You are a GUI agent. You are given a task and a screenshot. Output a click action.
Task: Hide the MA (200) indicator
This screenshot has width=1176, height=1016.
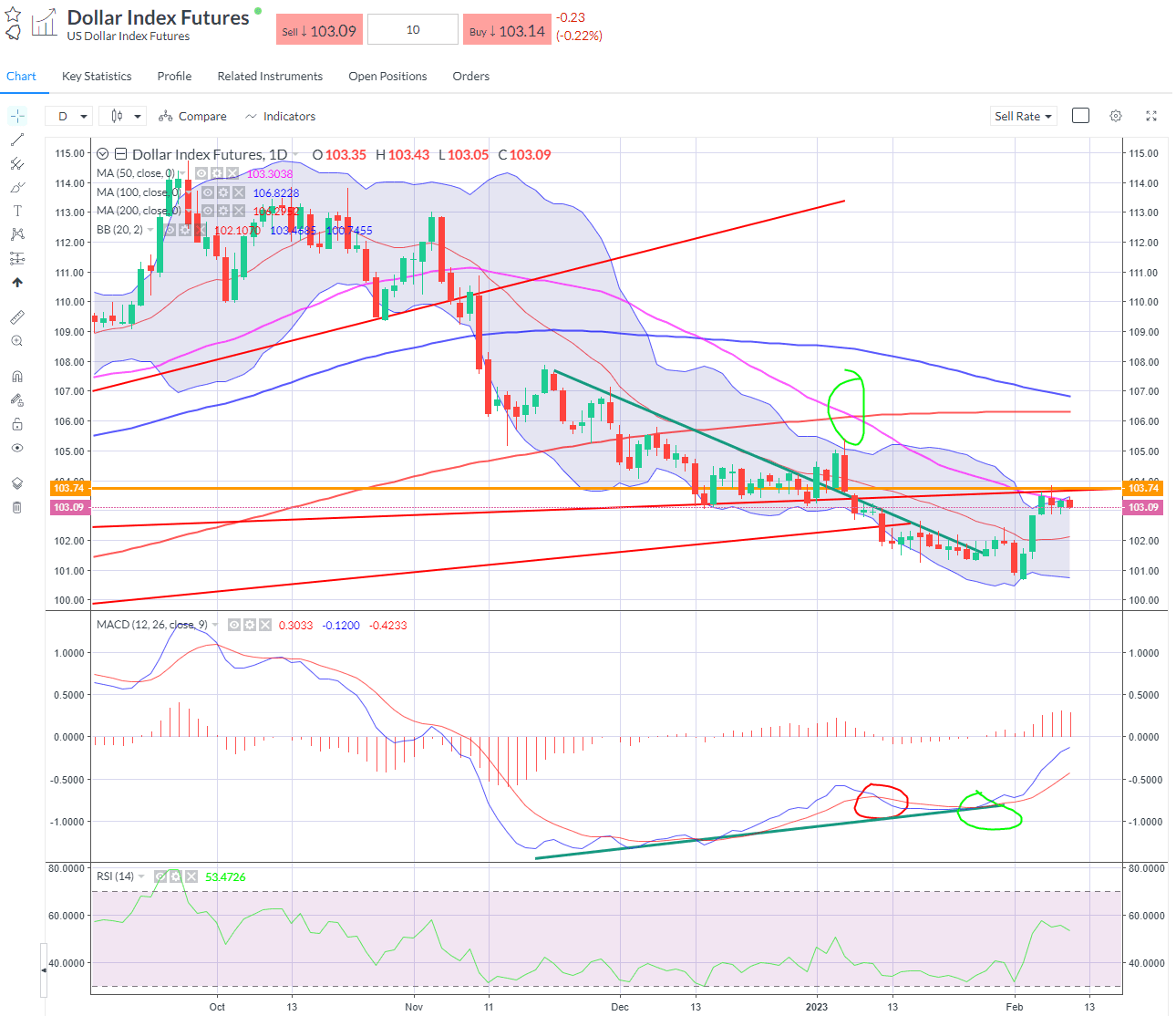pyautogui.click(x=208, y=211)
